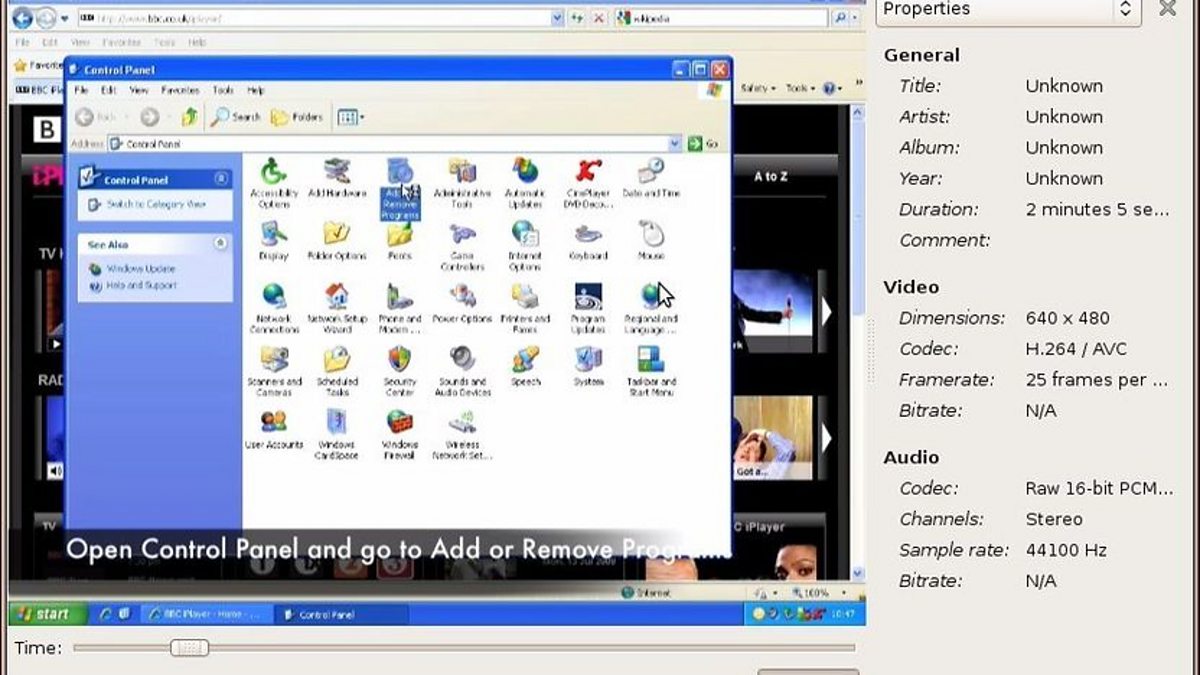Open the Taskbar and Start Menu icon
The image size is (1200, 675).
tap(651, 360)
